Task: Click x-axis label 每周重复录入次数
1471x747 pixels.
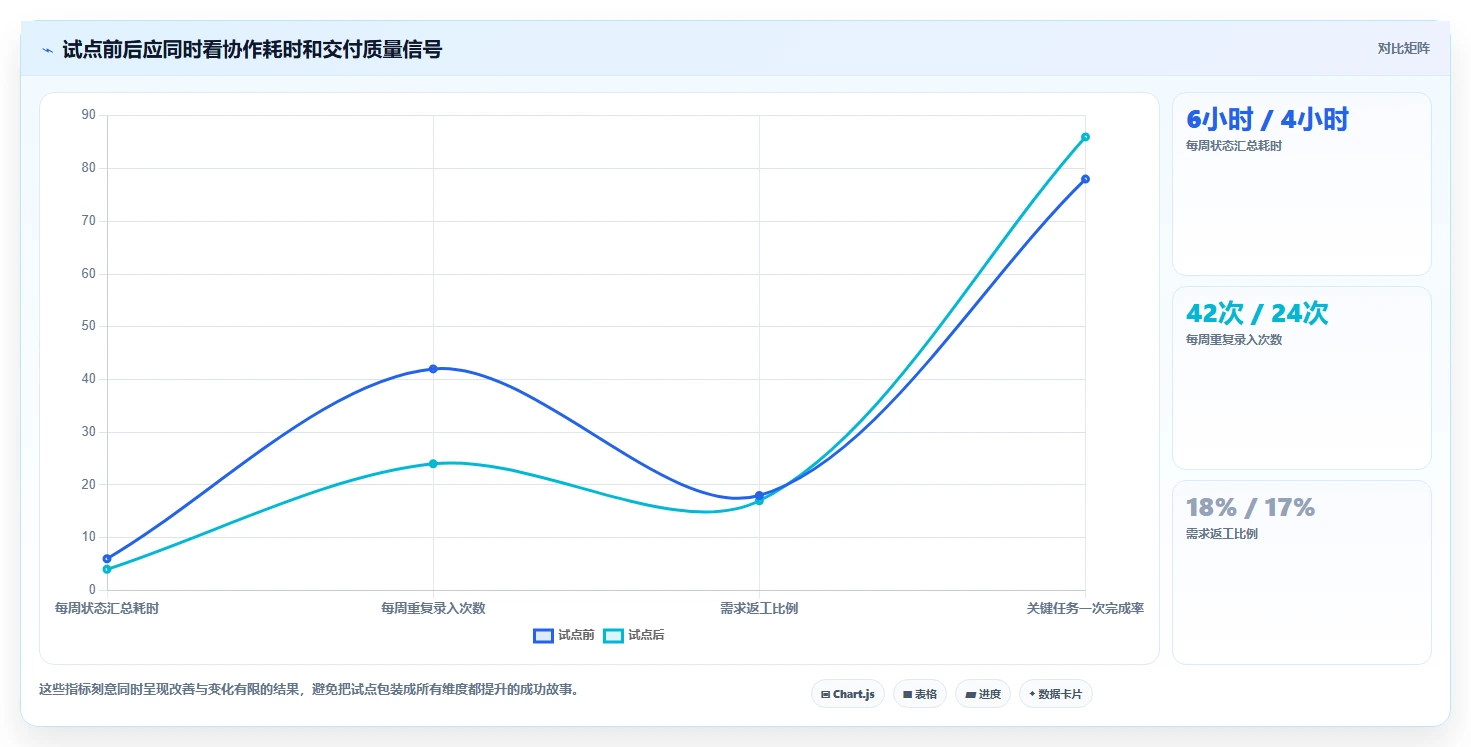Action: click(x=433, y=608)
